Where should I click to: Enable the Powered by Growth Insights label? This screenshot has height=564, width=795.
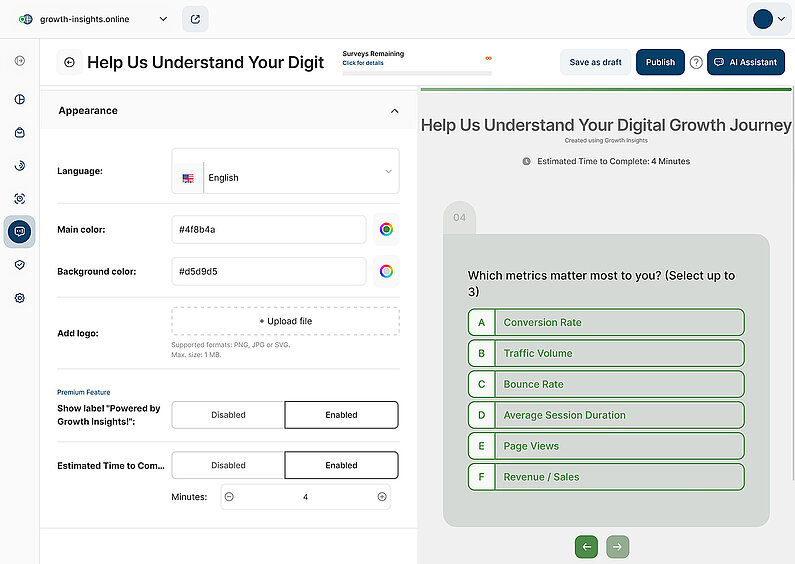[x=341, y=415]
